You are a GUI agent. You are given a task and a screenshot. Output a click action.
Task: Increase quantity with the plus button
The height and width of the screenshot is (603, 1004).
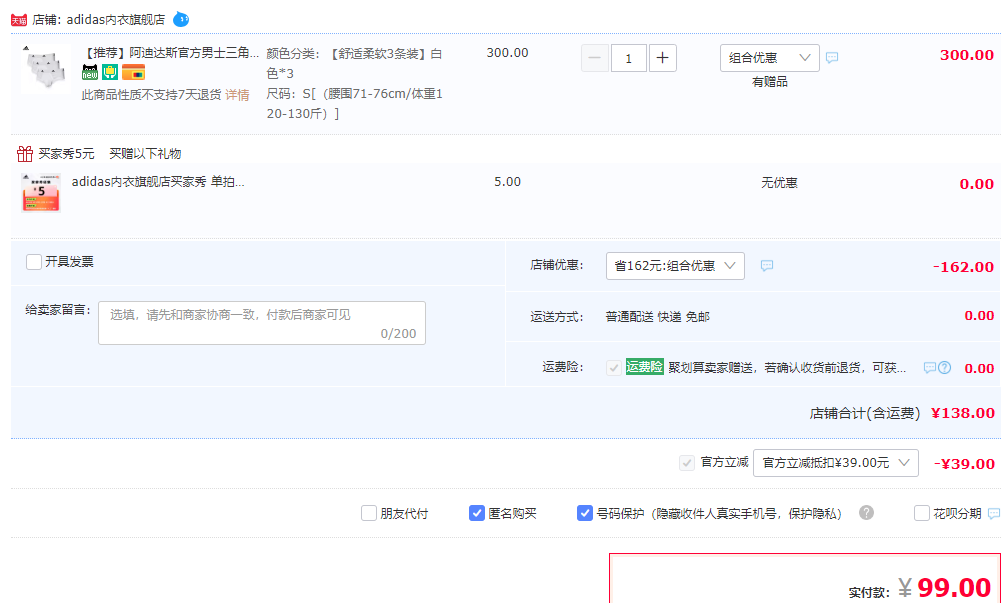click(663, 58)
